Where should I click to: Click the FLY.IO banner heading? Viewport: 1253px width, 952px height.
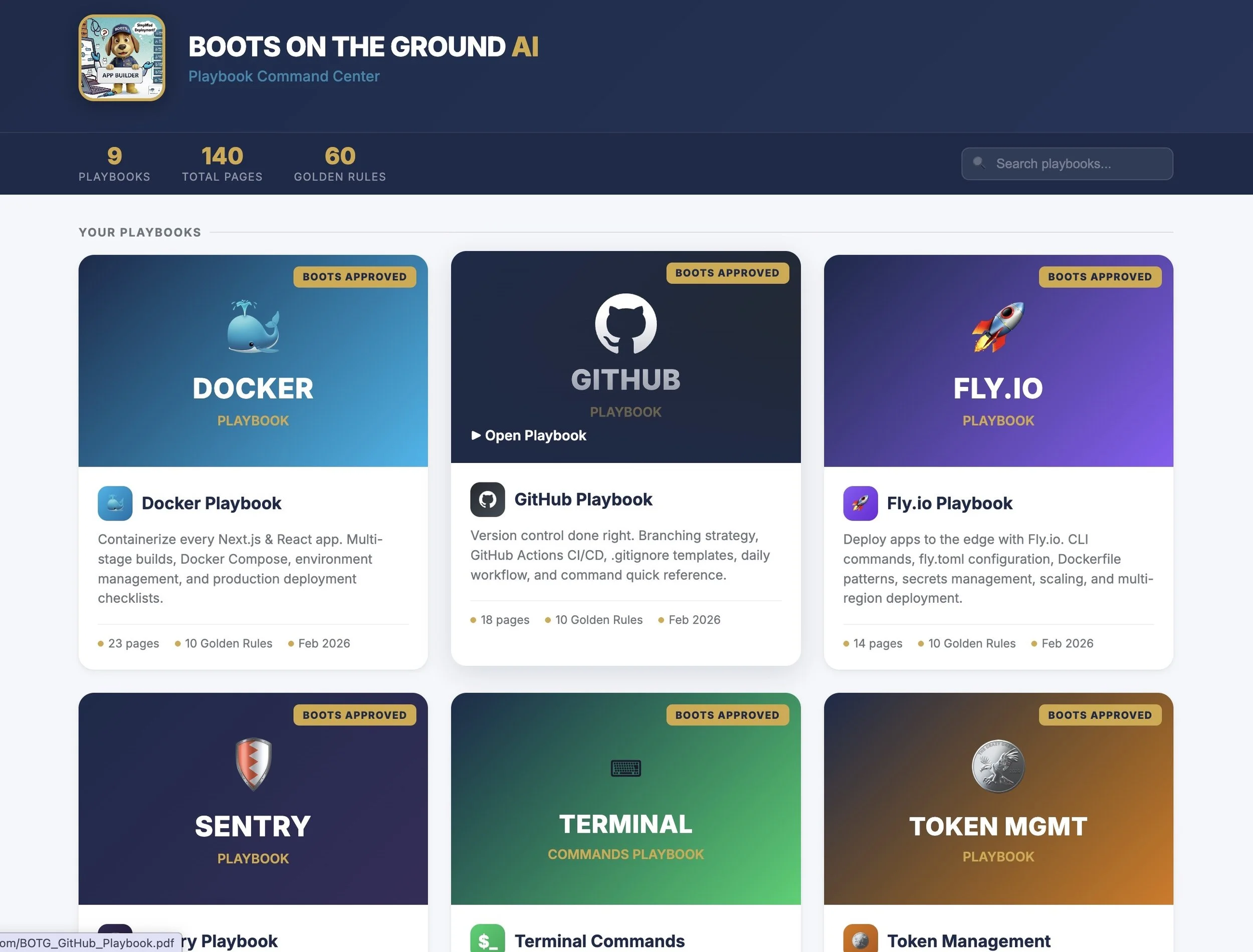click(x=998, y=388)
